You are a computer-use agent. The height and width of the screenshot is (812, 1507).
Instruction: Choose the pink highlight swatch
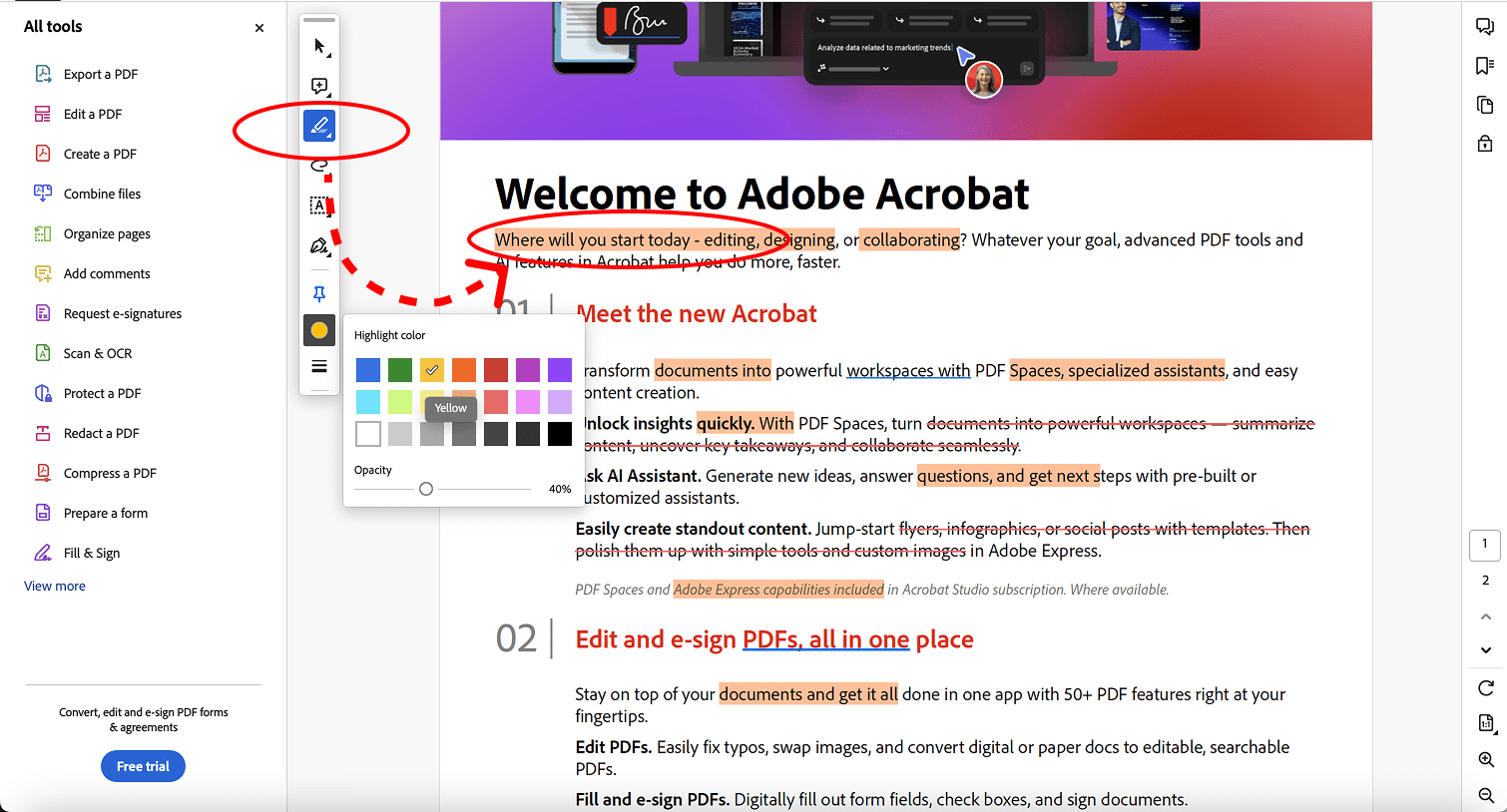tap(528, 402)
